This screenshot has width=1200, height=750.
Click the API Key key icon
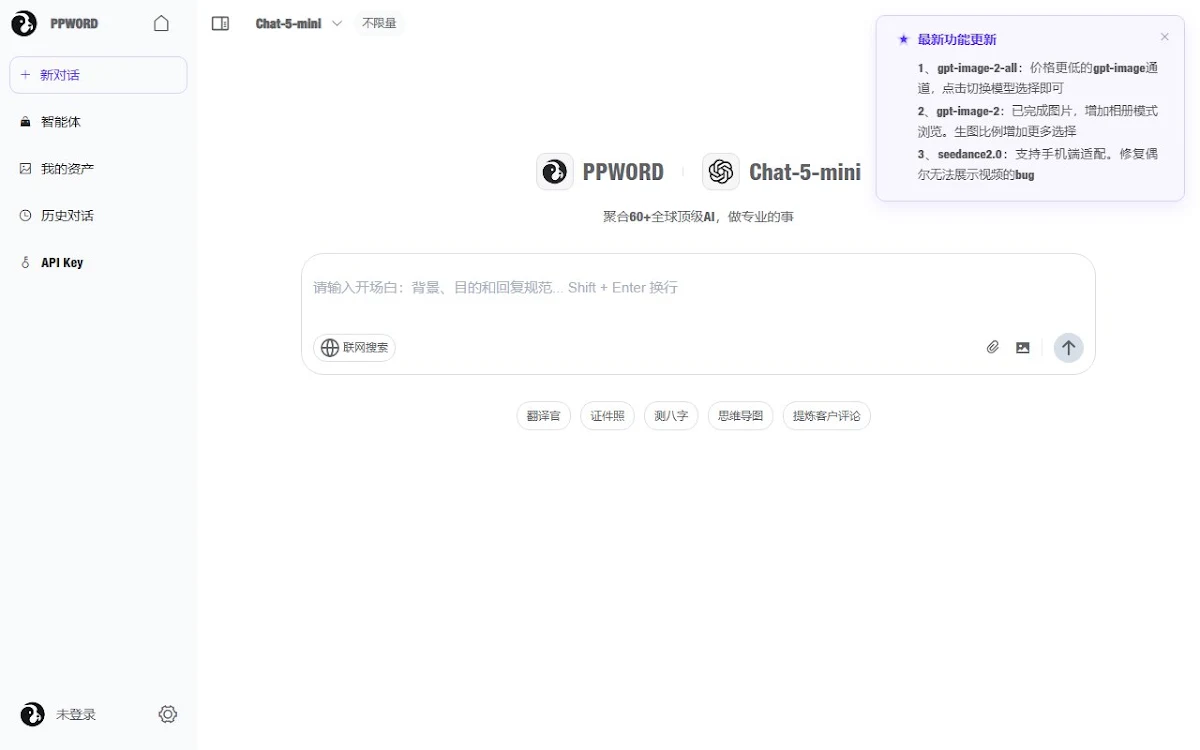[26, 263]
